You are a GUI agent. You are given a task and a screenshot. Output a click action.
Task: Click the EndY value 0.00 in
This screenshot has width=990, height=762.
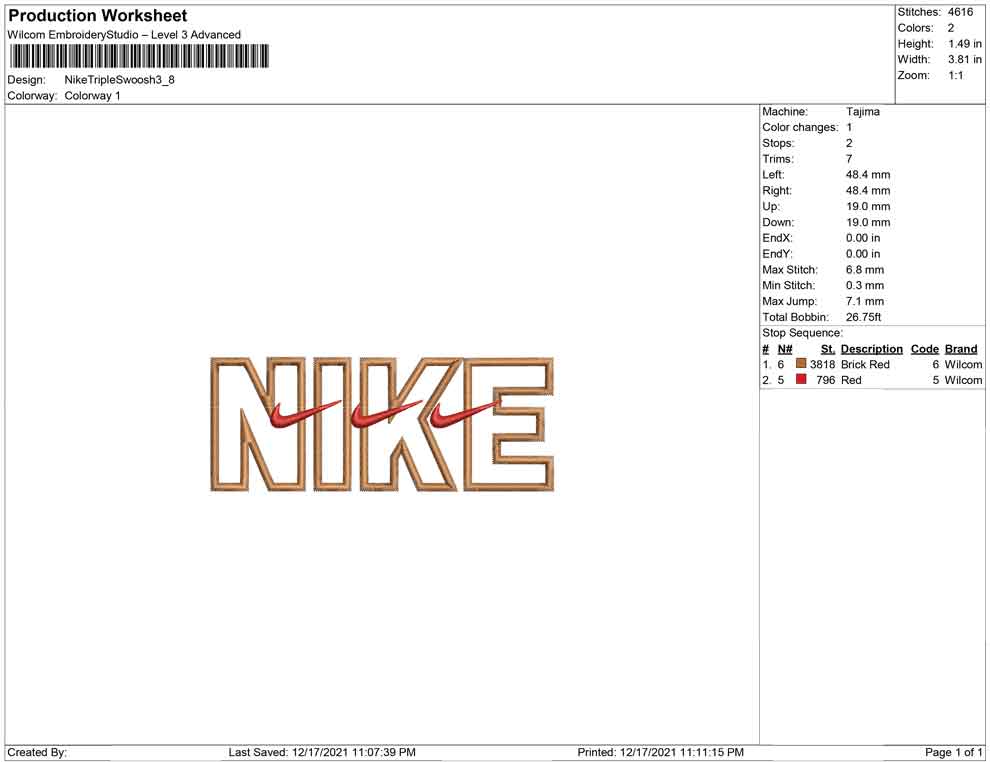coord(863,253)
